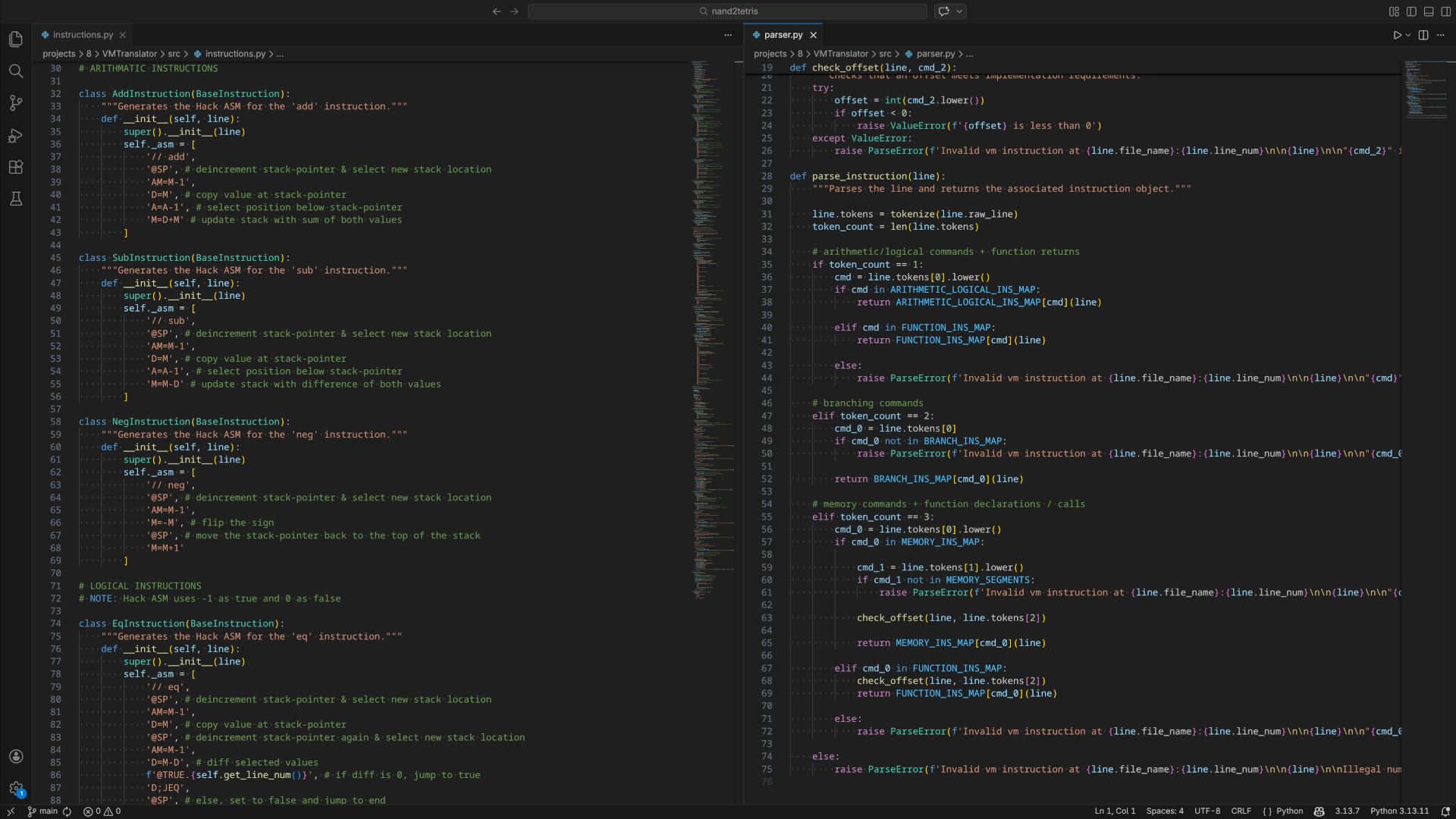Image resolution: width=1456 pixels, height=819 pixels.
Task: Open the Explorer view in activity bar
Action: point(16,39)
